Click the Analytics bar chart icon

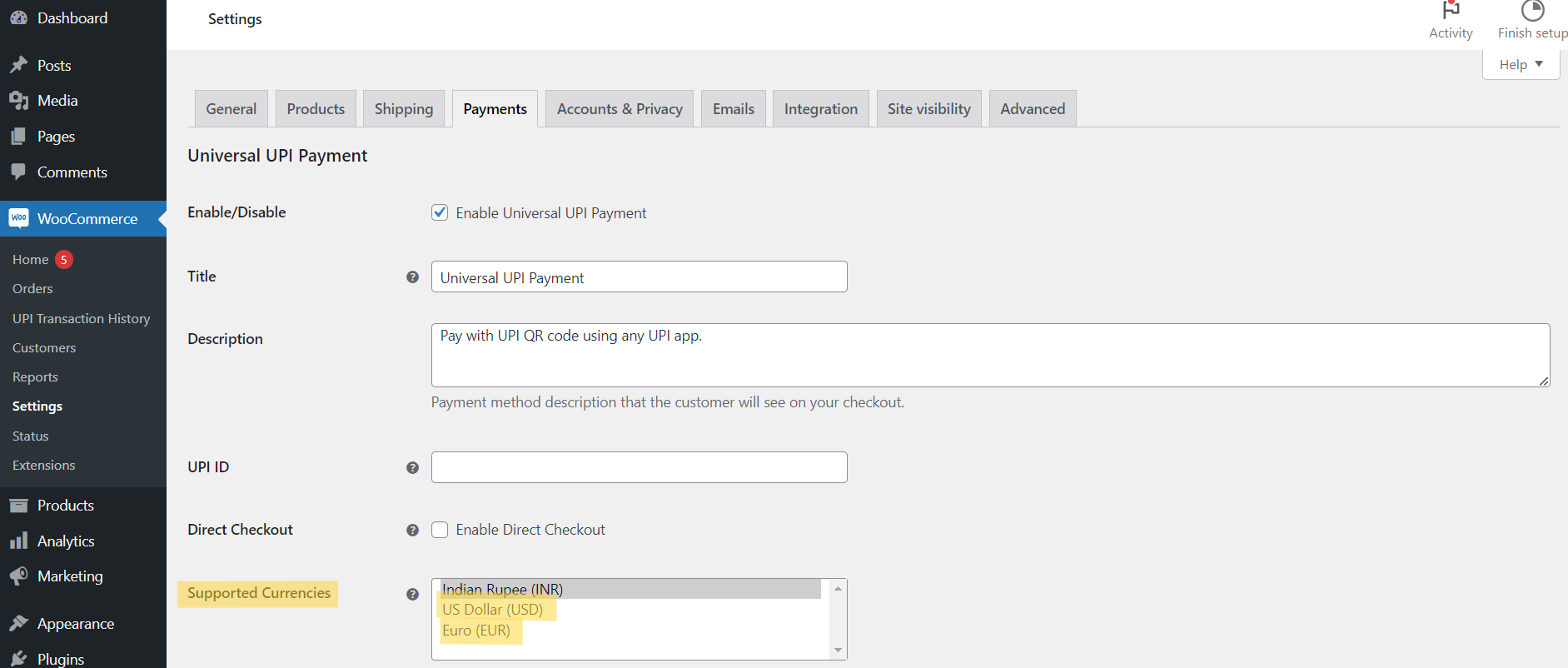click(x=18, y=541)
